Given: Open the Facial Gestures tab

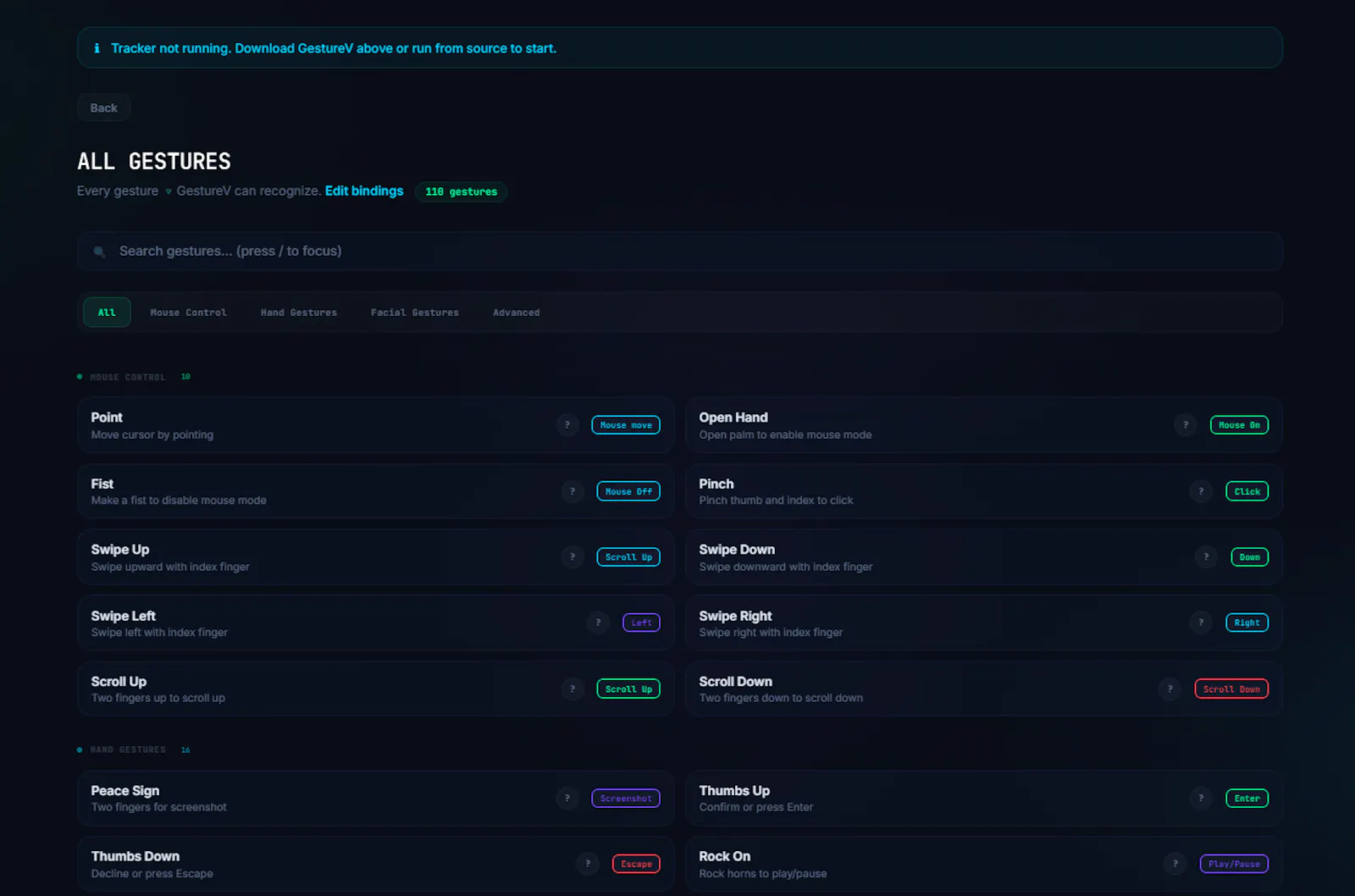Looking at the screenshot, I should [x=415, y=312].
